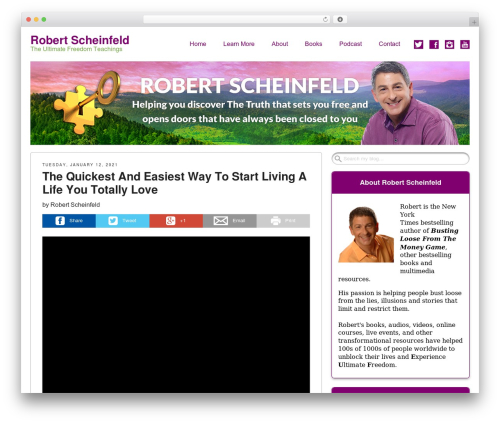Open the Books menu item
This screenshot has height=423, width=500.
[313, 44]
